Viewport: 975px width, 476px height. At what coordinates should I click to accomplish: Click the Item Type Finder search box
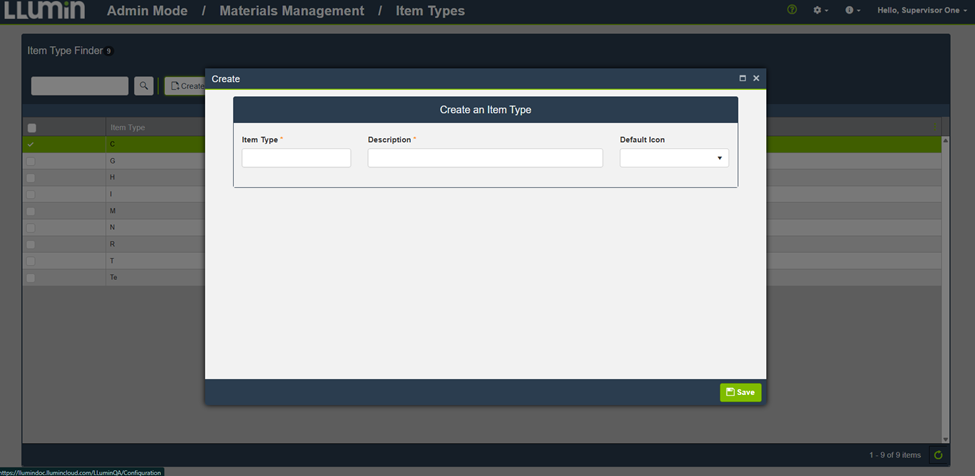pos(80,86)
